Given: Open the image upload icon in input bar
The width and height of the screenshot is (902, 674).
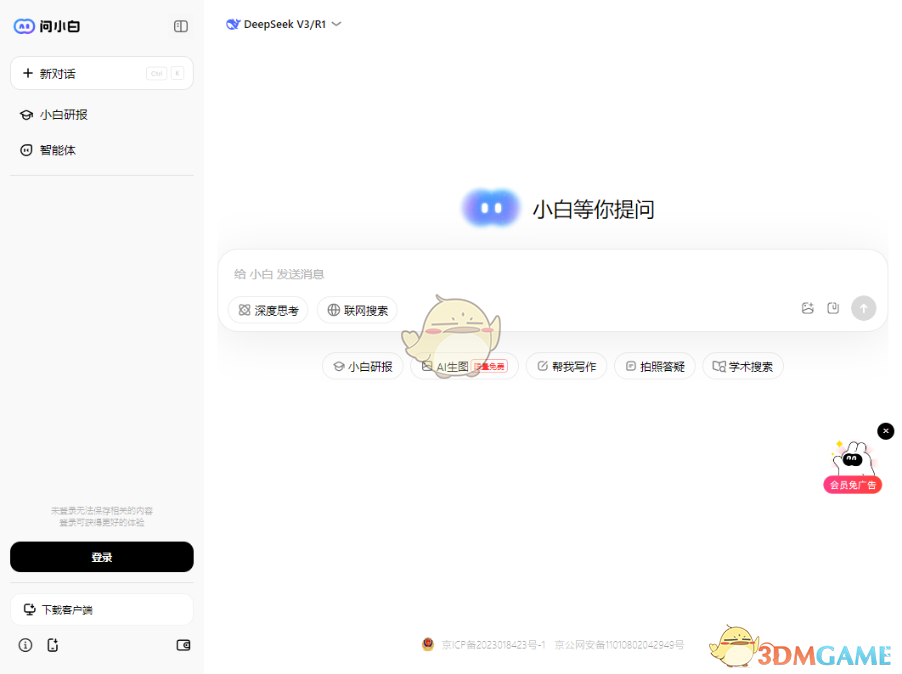Looking at the screenshot, I should click(807, 308).
